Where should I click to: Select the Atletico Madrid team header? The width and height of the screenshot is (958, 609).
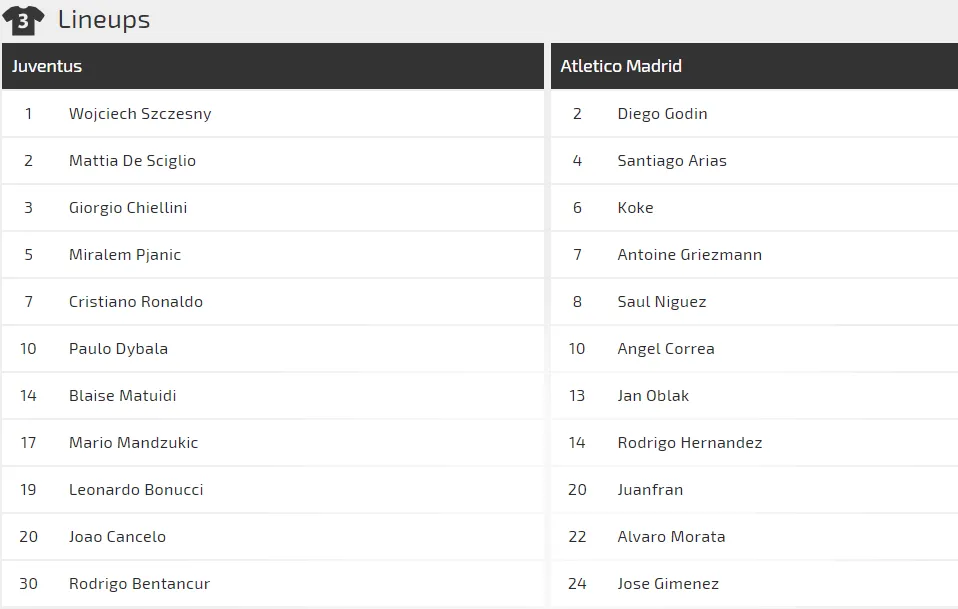pyautogui.click(x=621, y=66)
